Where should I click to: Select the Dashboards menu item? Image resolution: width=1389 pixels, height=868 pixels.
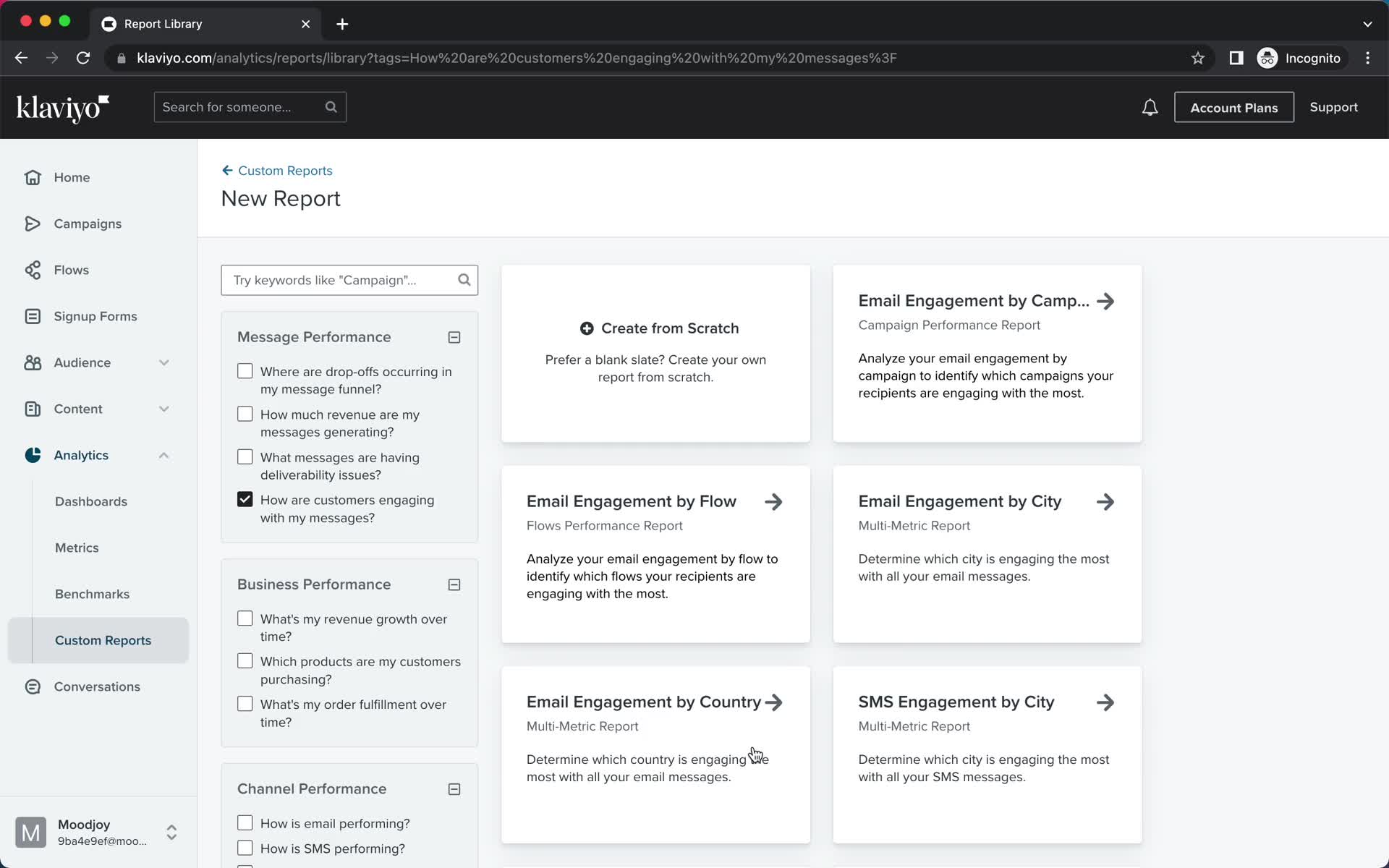pos(91,501)
